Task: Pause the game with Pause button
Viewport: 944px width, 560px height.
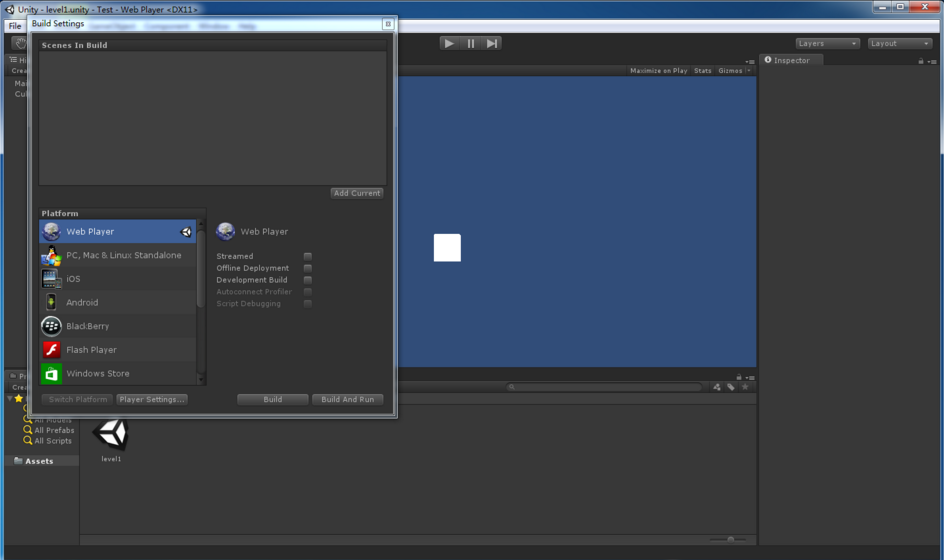Action: 471,43
